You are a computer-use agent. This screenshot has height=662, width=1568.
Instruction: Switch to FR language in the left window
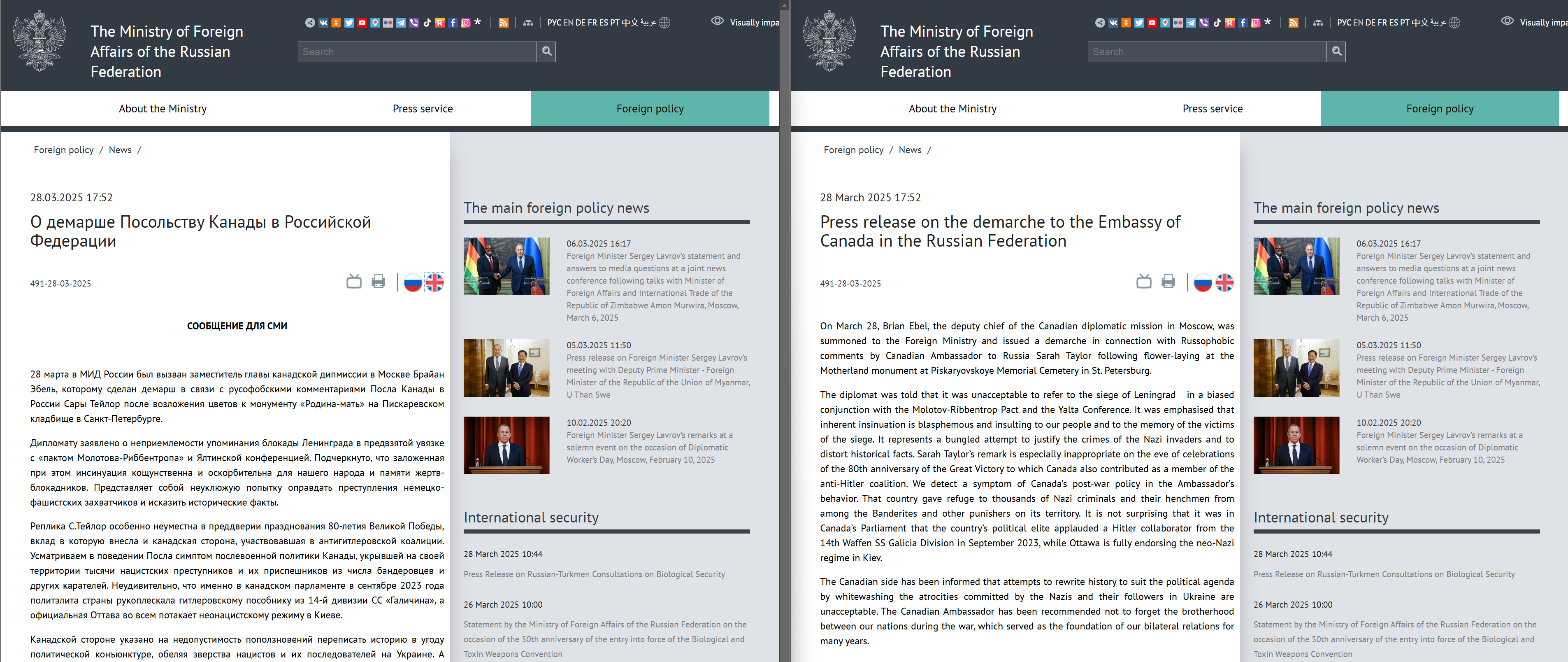(x=592, y=23)
